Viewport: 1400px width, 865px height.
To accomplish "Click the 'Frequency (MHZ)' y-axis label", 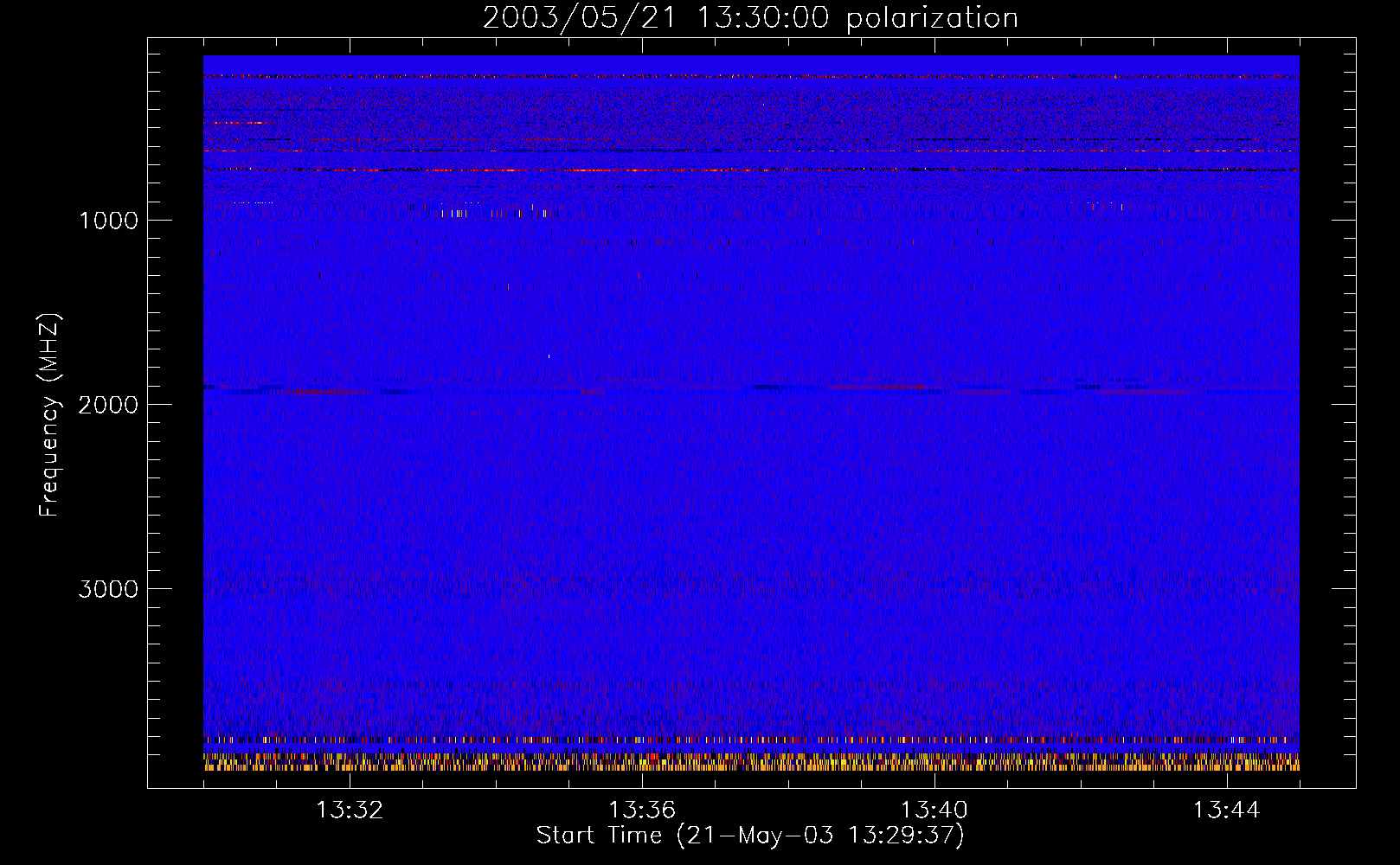I will click(x=48, y=414).
